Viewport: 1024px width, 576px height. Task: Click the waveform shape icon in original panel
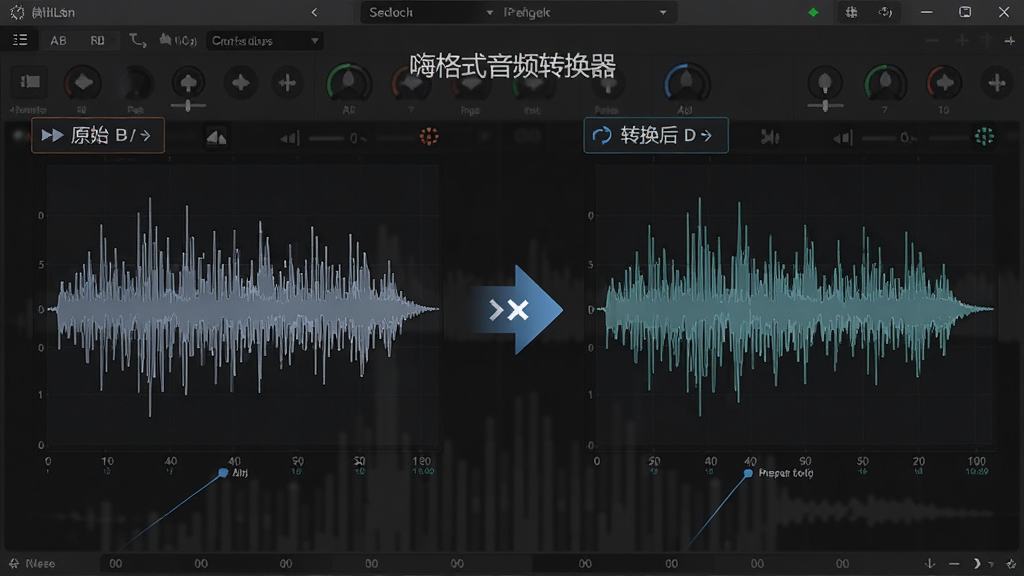coord(216,137)
